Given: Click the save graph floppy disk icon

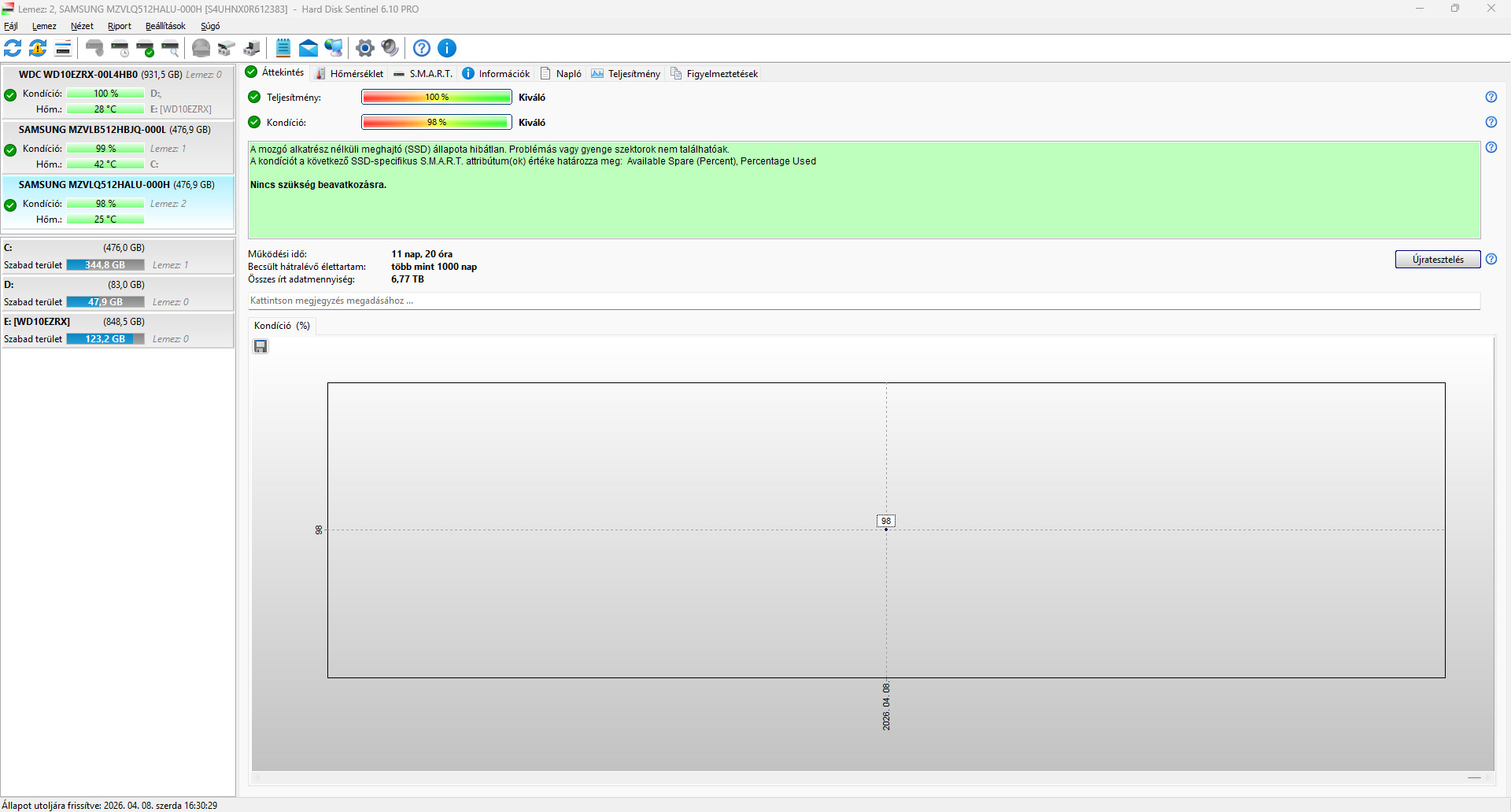Looking at the screenshot, I should (260, 346).
